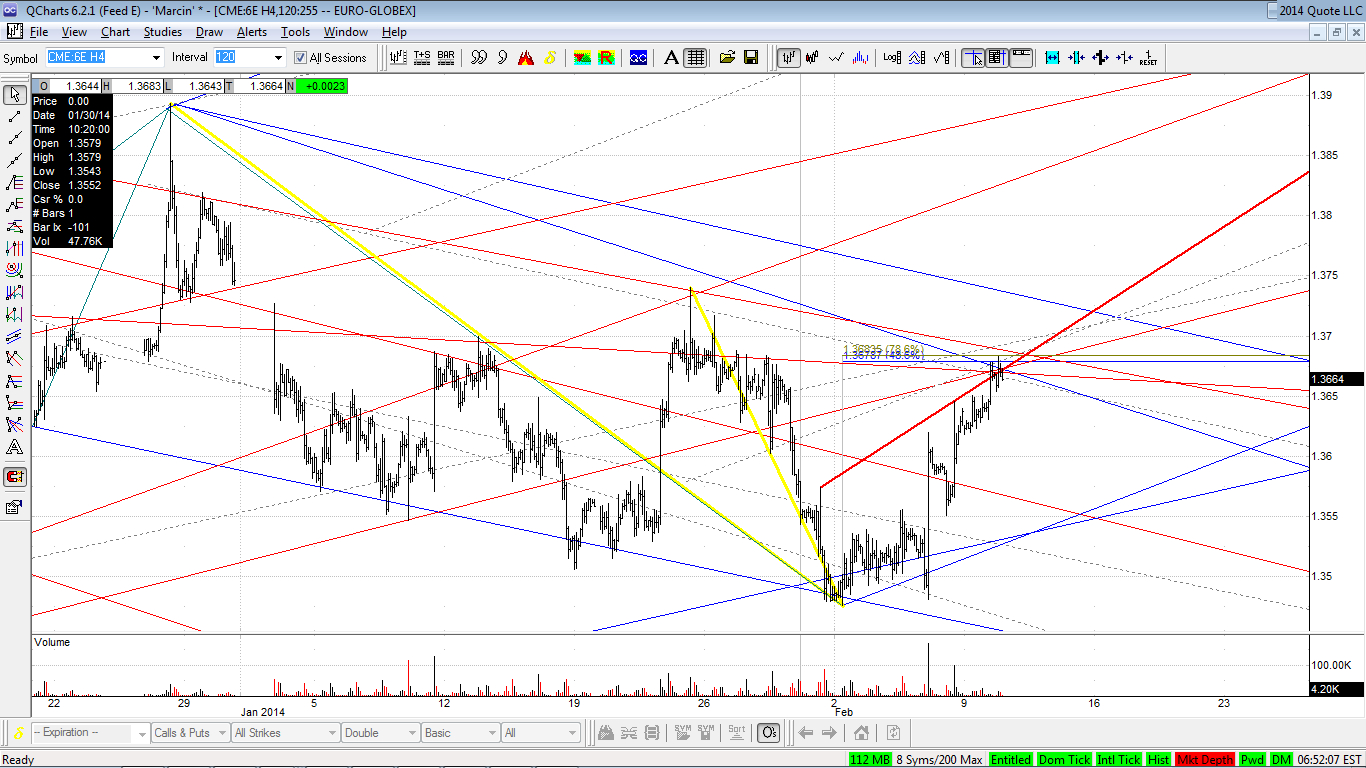Click the yellow delta options icon in top toolbar
Screen dimensions: 1366x768
(x=549, y=57)
